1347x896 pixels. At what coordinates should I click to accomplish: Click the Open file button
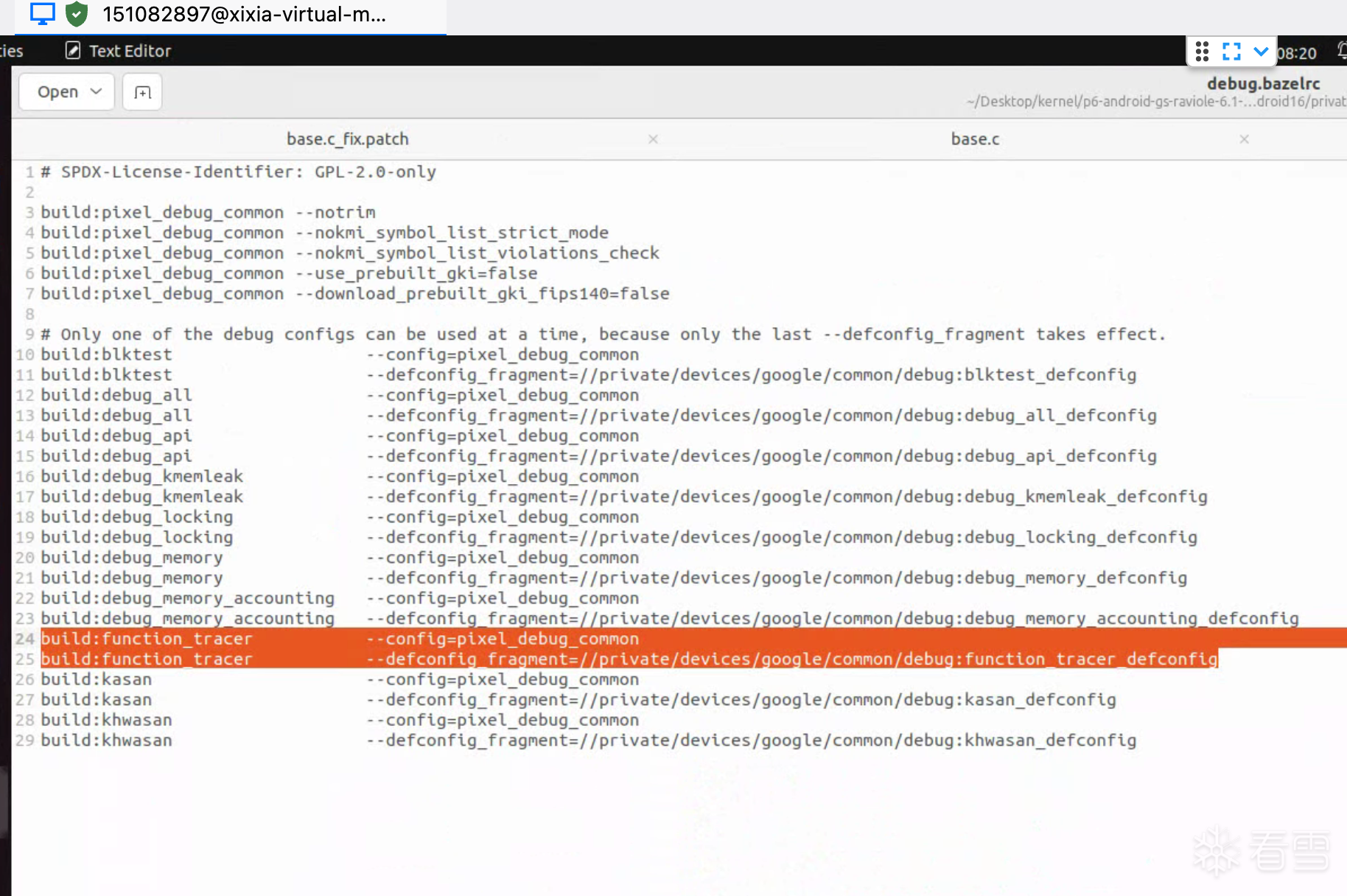coord(58,92)
